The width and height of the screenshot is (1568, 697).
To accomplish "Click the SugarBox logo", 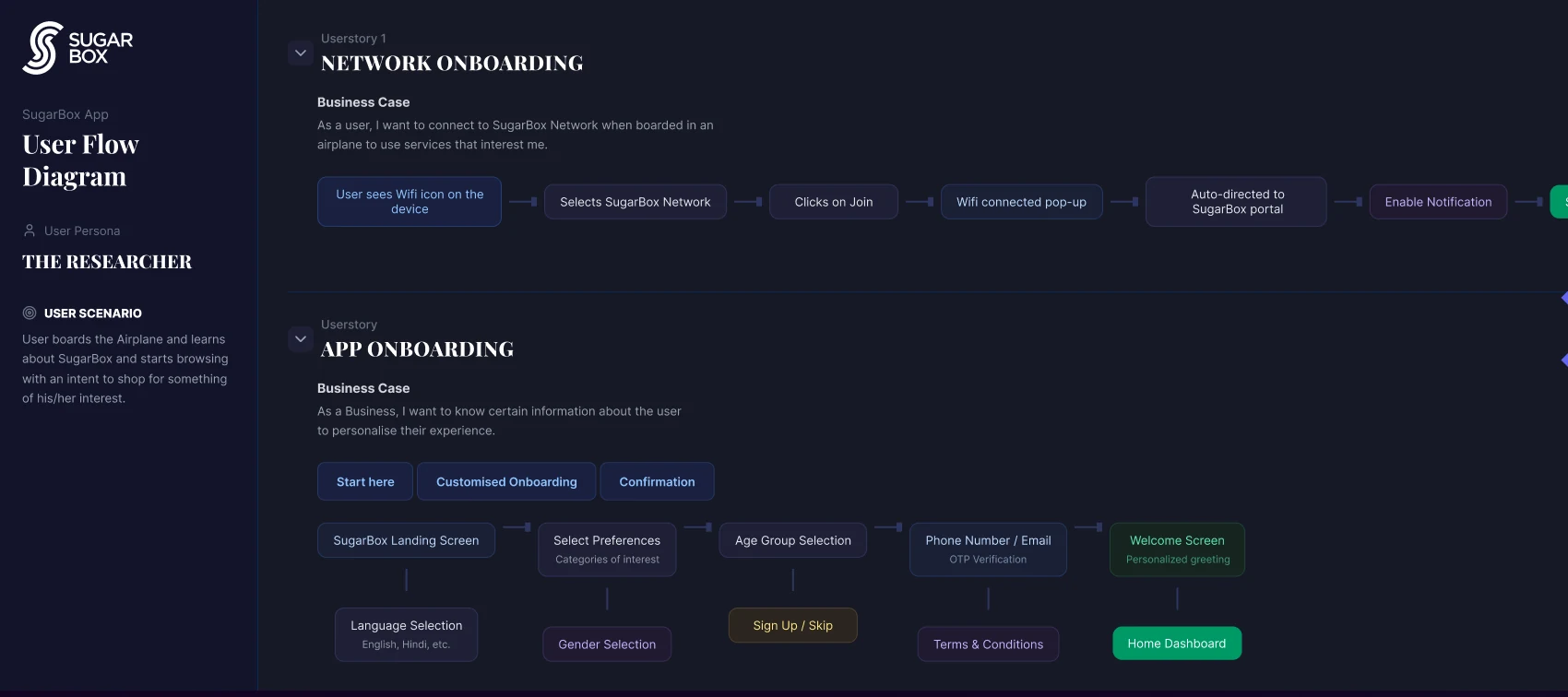I will point(77,48).
